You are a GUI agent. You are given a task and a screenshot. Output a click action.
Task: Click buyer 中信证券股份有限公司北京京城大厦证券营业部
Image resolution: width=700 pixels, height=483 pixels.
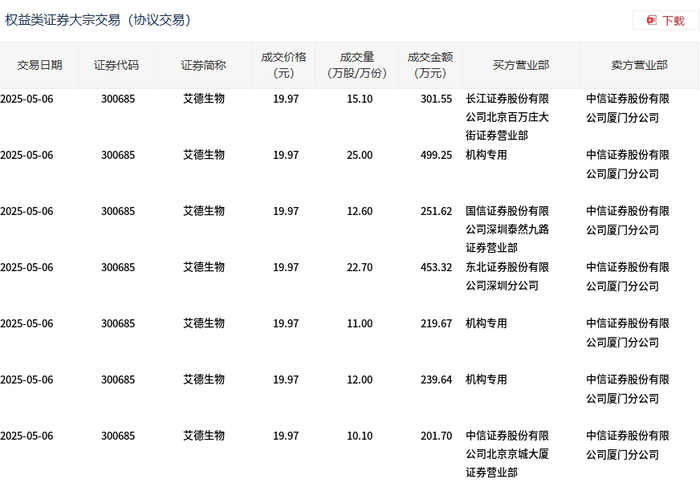tap(507, 454)
